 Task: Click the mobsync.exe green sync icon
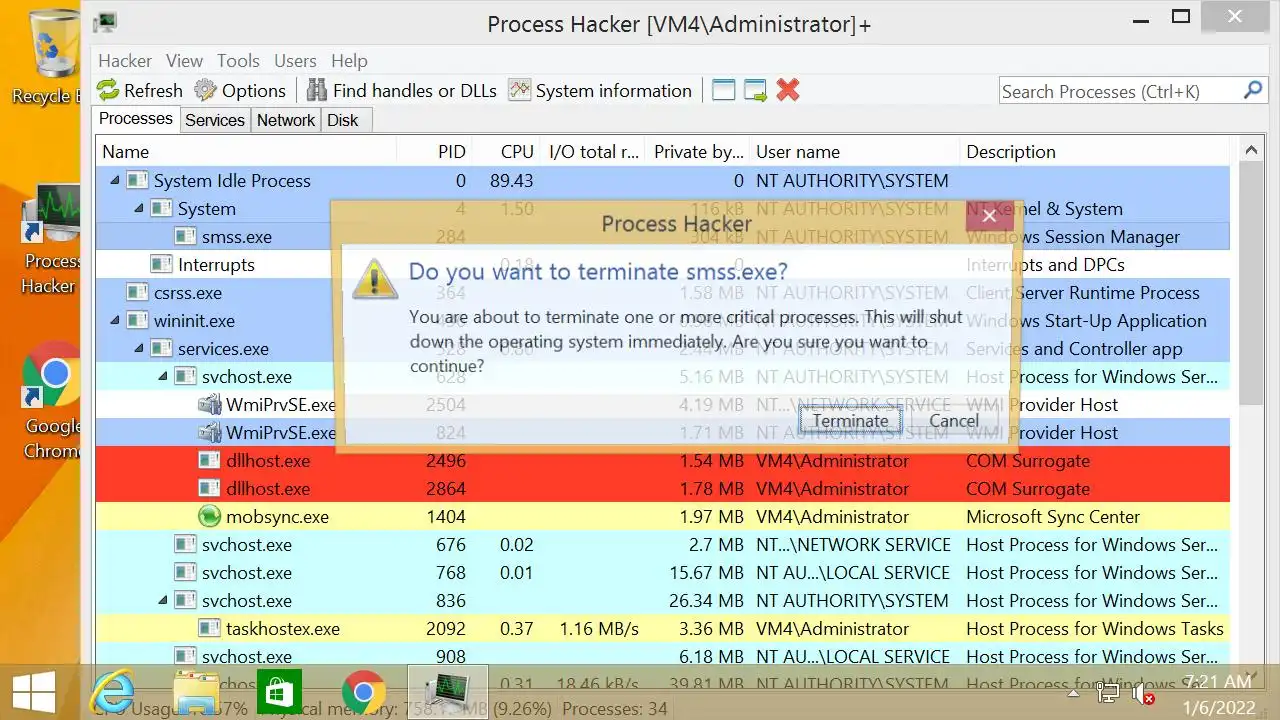tap(209, 517)
